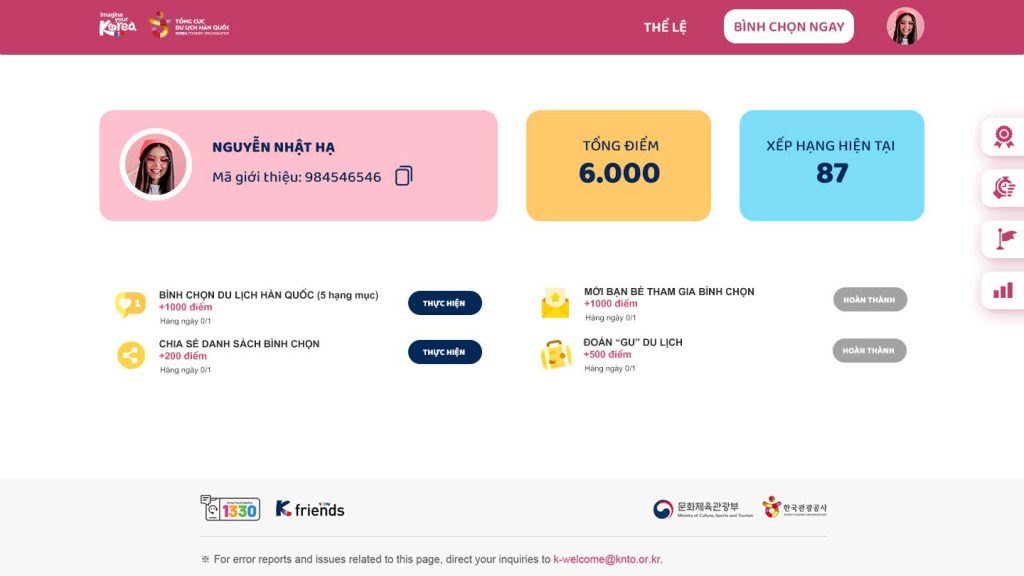
Task: Open the k-welcome@knto.or.kr email link
Action: [x=607, y=559]
